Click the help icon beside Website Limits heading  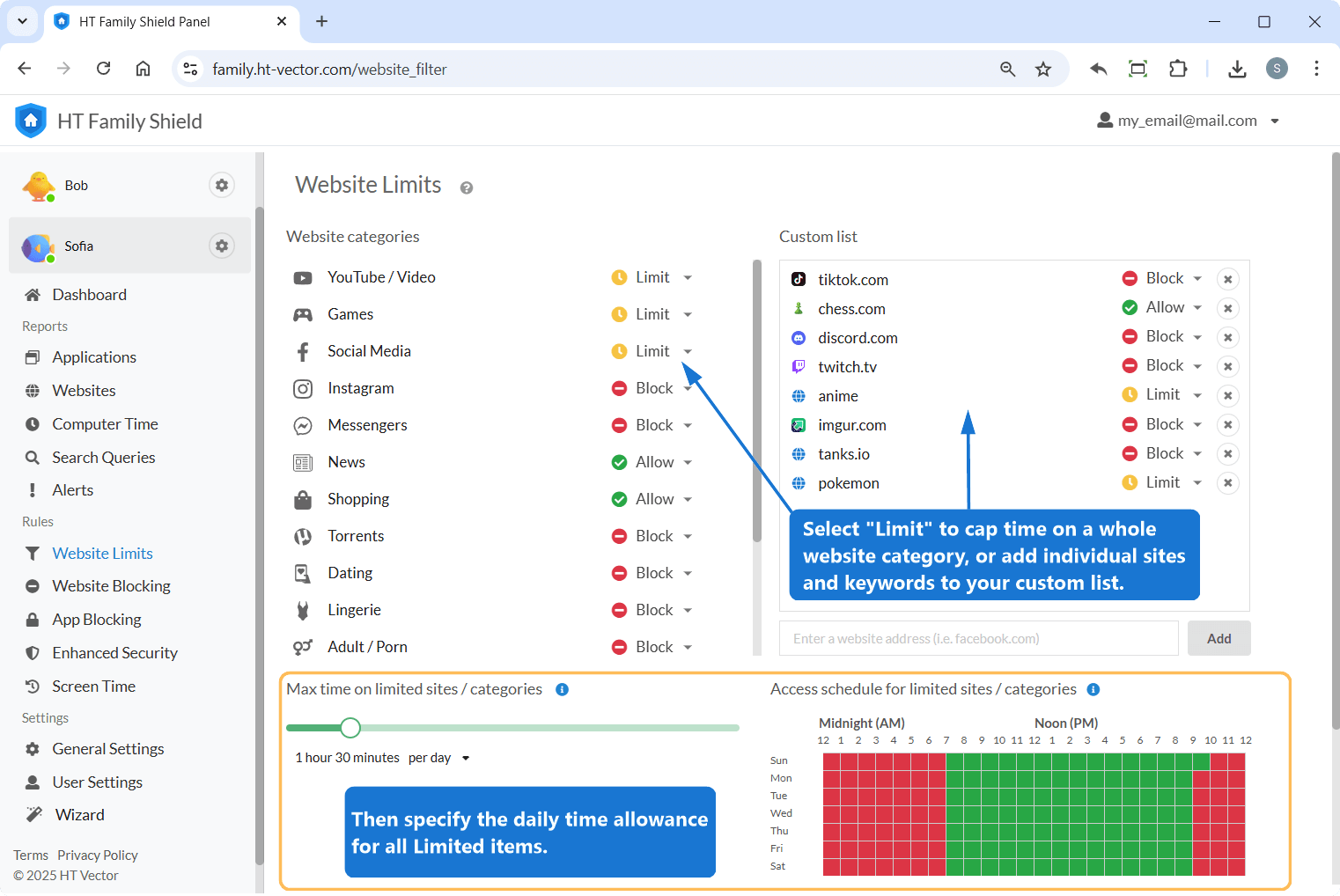tap(467, 187)
